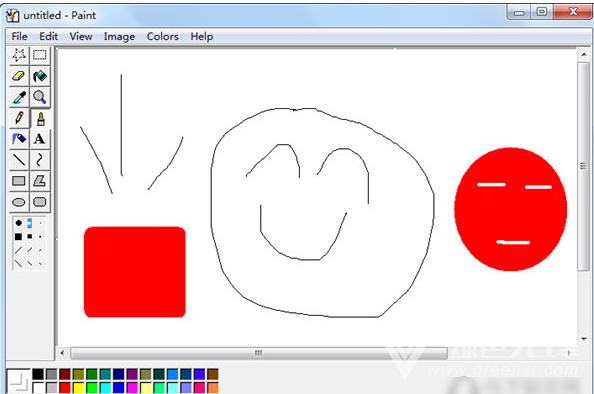This screenshot has width=594, height=394.
Task: Click the vertical scrollbar up arrow
Action: point(584,55)
